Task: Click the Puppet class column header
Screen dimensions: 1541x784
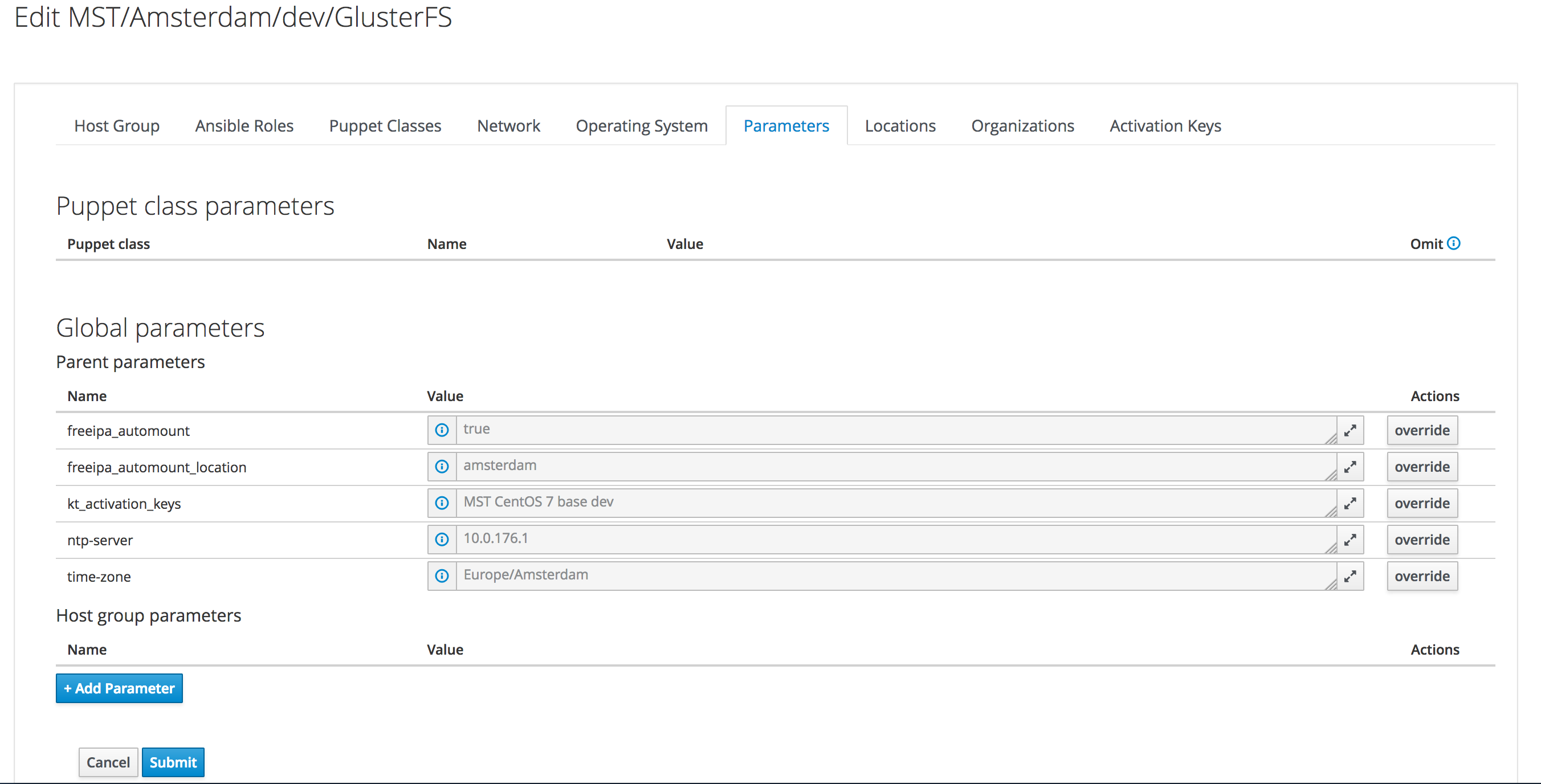Action: 108,244
